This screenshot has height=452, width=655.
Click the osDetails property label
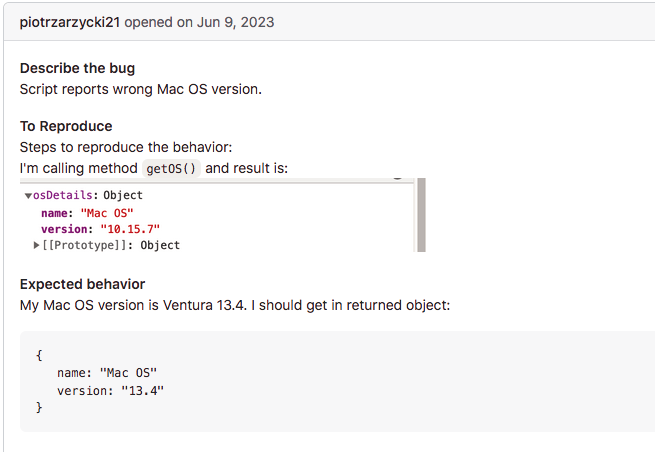click(64, 196)
